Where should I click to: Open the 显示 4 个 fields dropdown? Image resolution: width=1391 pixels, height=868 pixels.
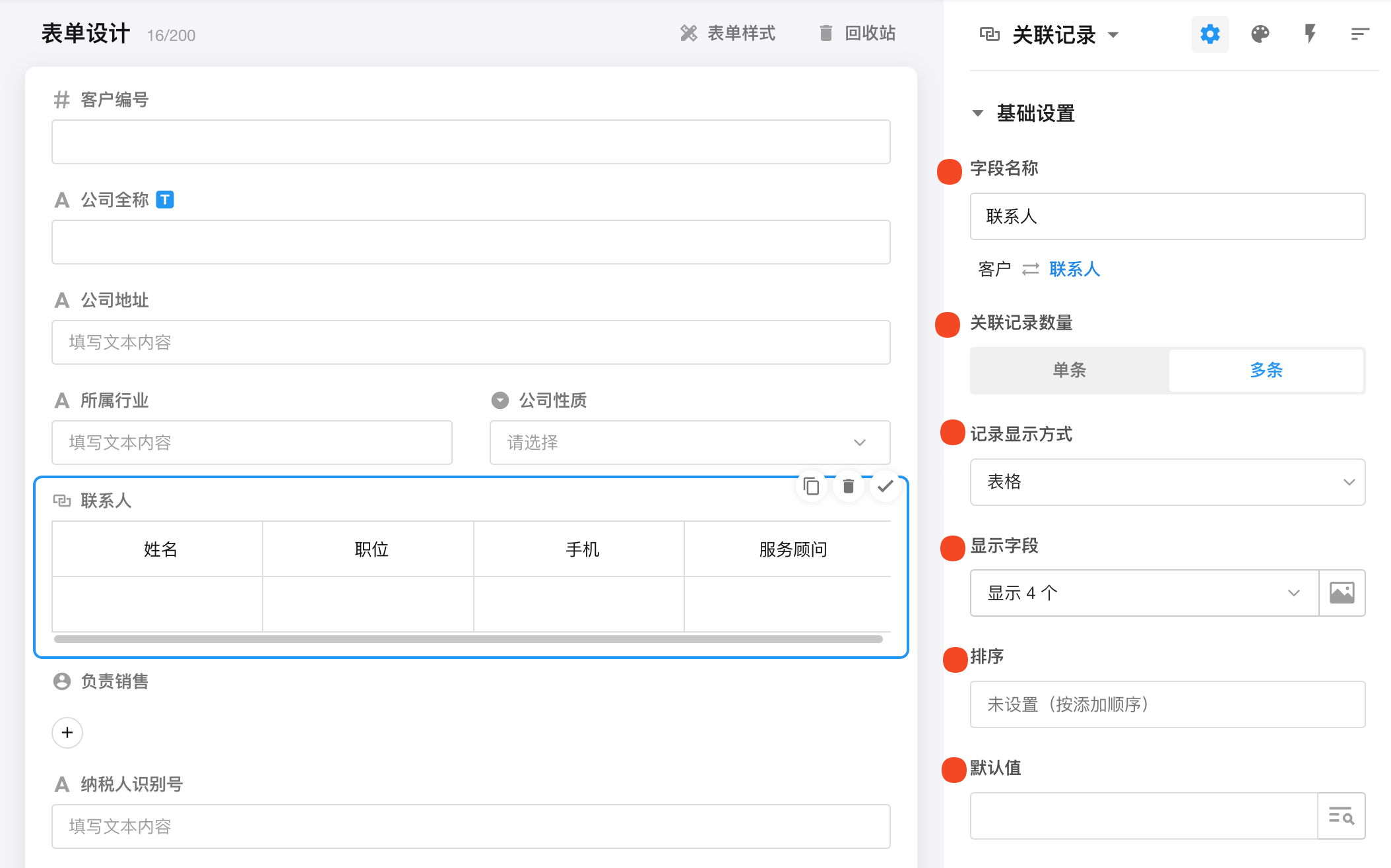click(x=1144, y=593)
